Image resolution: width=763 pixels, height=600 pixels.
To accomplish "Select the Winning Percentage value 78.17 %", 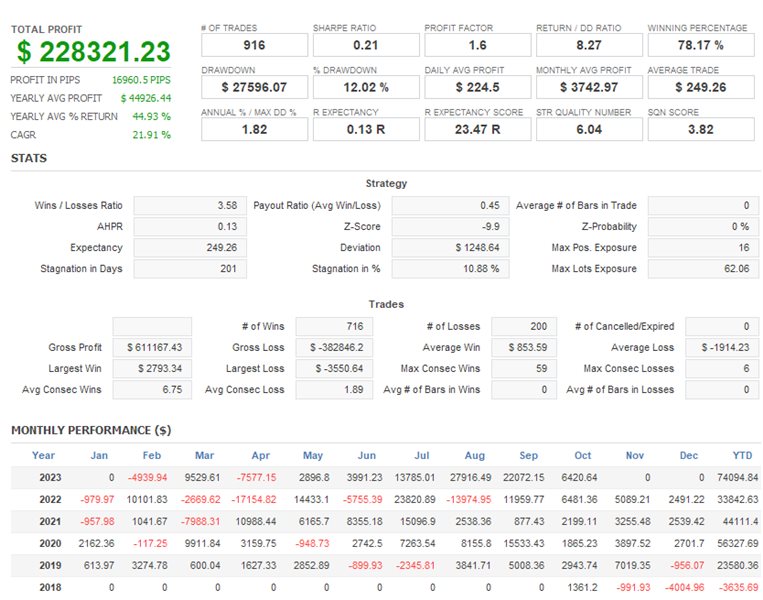I will pyautogui.click(x=701, y=45).
